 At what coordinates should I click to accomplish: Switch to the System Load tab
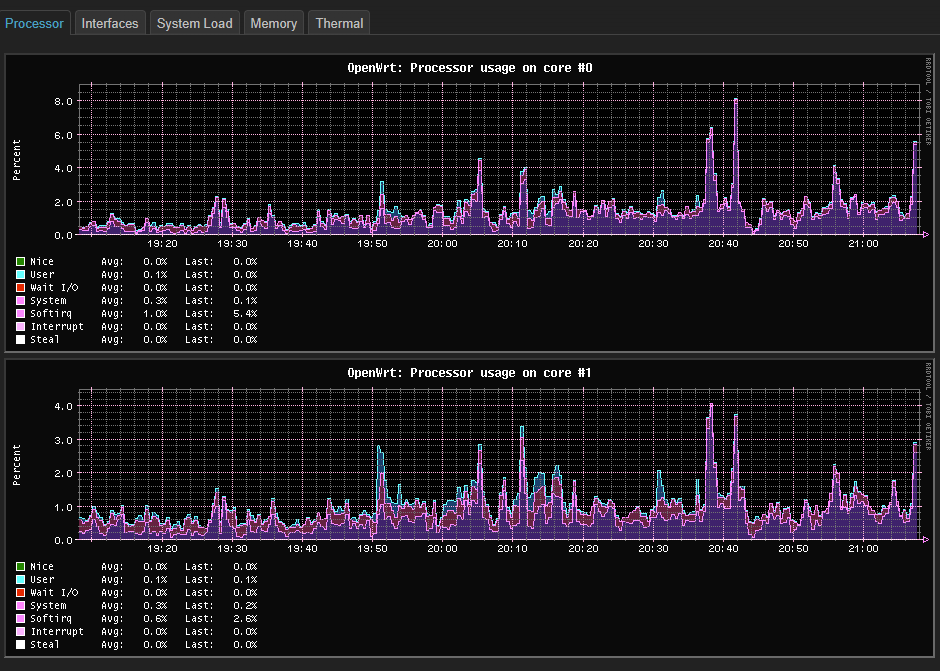pyautogui.click(x=194, y=23)
